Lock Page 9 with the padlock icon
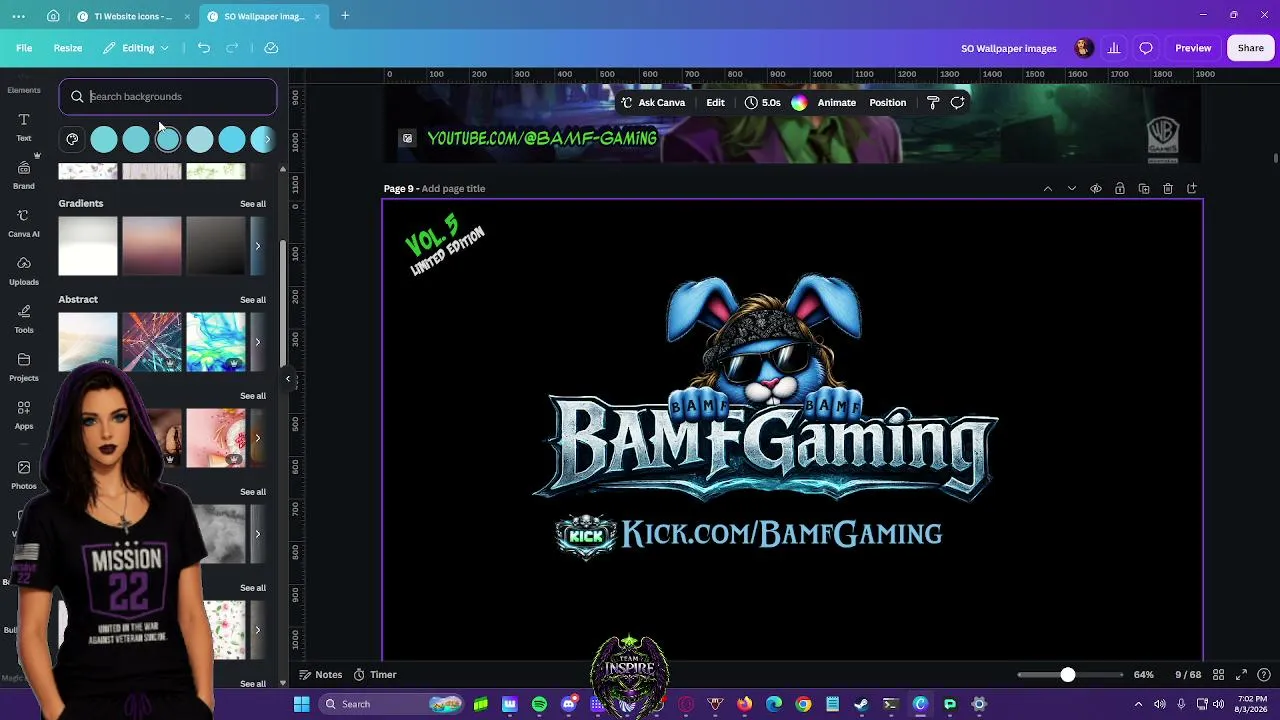 coord(1120,189)
